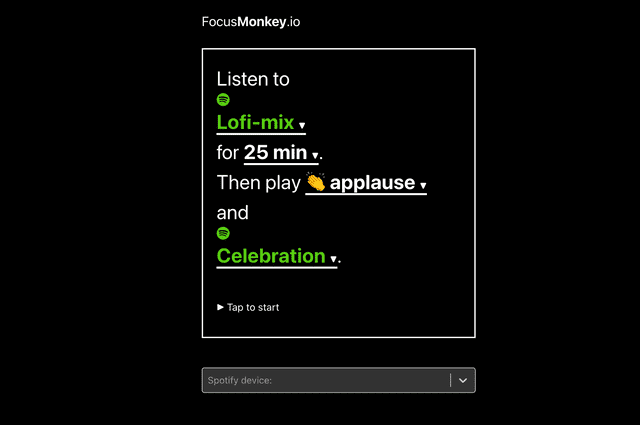Viewport: 640px width, 425px height.
Task: Click into the Spotify device field
Action: 338,380
